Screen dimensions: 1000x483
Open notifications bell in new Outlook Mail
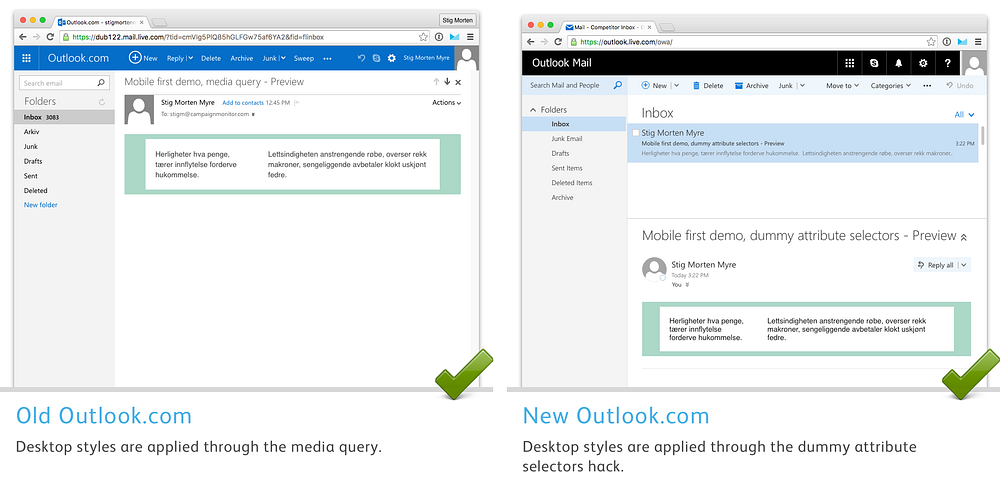coord(899,63)
